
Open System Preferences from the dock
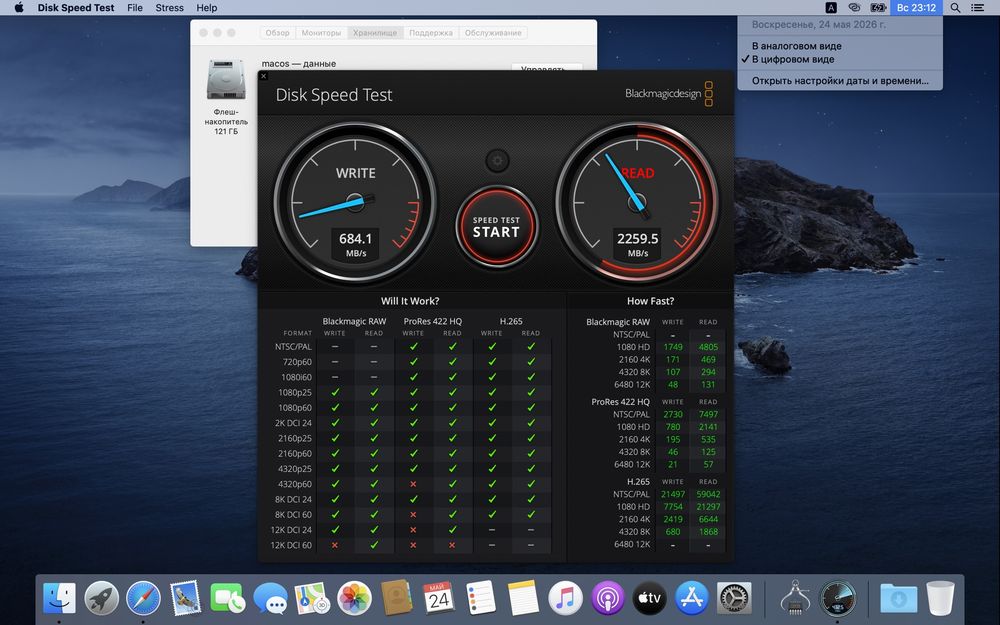coord(734,598)
